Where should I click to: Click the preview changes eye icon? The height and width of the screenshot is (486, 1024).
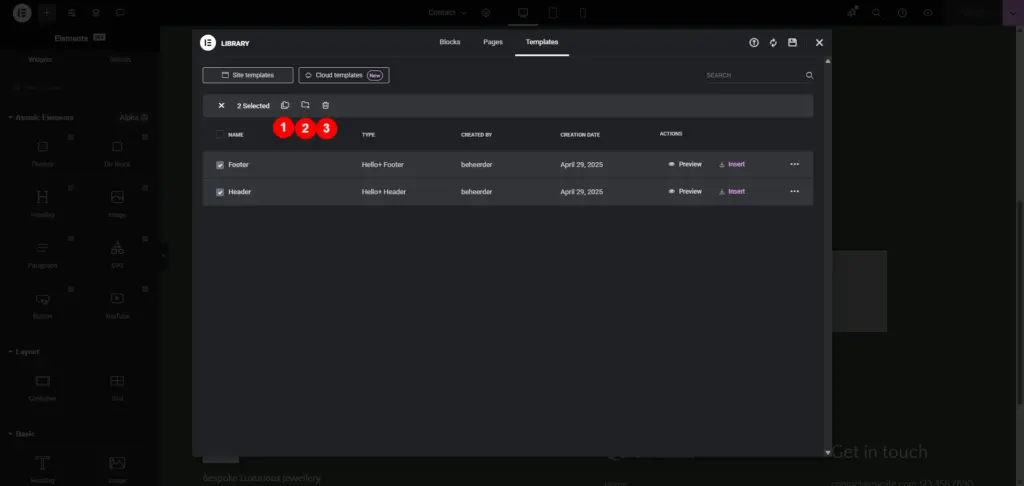pos(927,12)
